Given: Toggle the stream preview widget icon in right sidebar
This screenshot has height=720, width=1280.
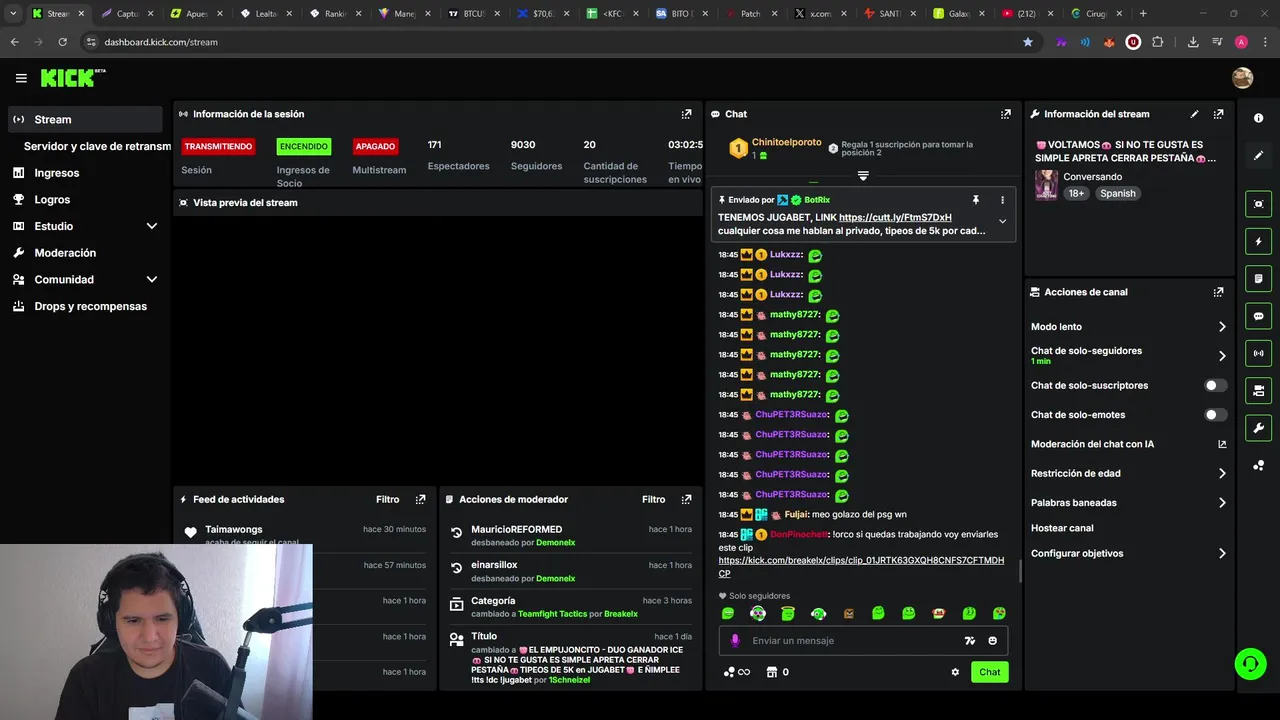Looking at the screenshot, I should [x=1258, y=204].
